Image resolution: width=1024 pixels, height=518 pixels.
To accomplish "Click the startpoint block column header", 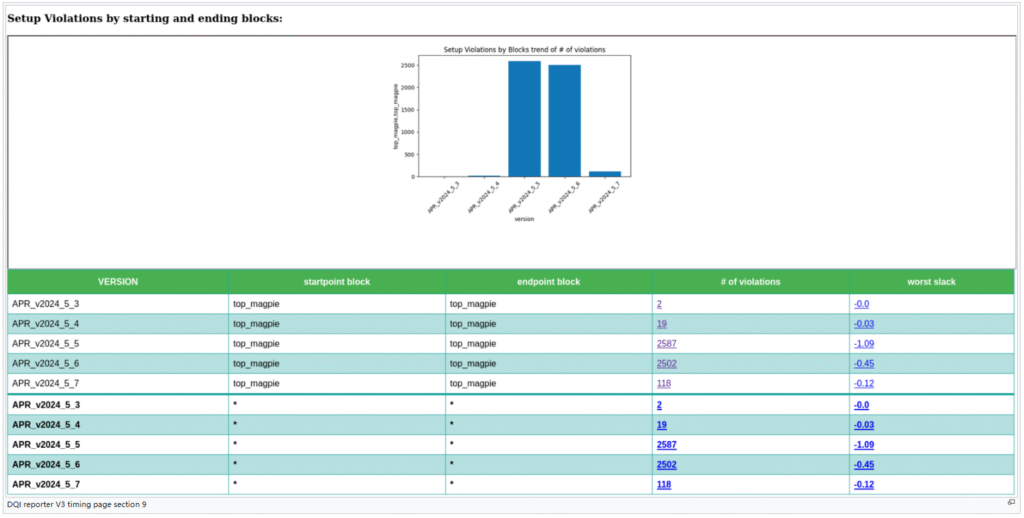I will click(x=337, y=282).
